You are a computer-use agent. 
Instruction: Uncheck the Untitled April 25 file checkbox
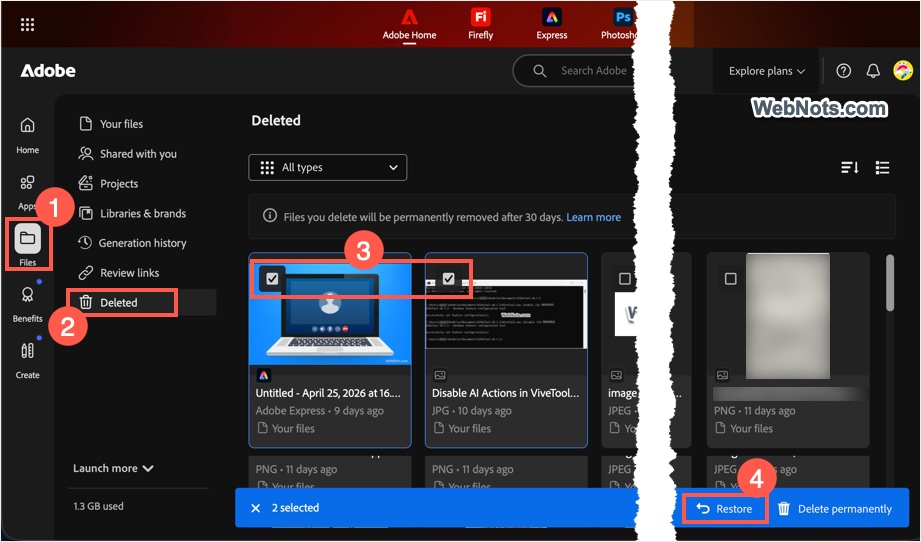pos(272,278)
